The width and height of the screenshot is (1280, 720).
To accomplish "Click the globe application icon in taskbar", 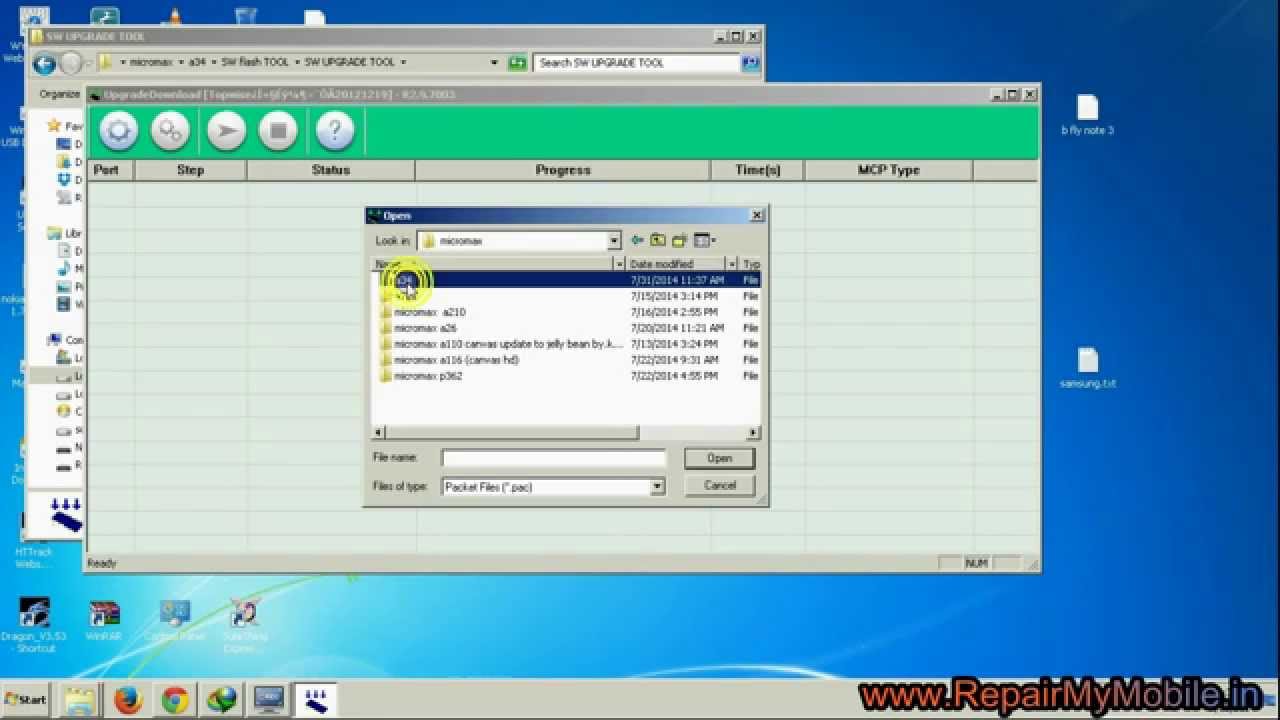I will [222, 700].
